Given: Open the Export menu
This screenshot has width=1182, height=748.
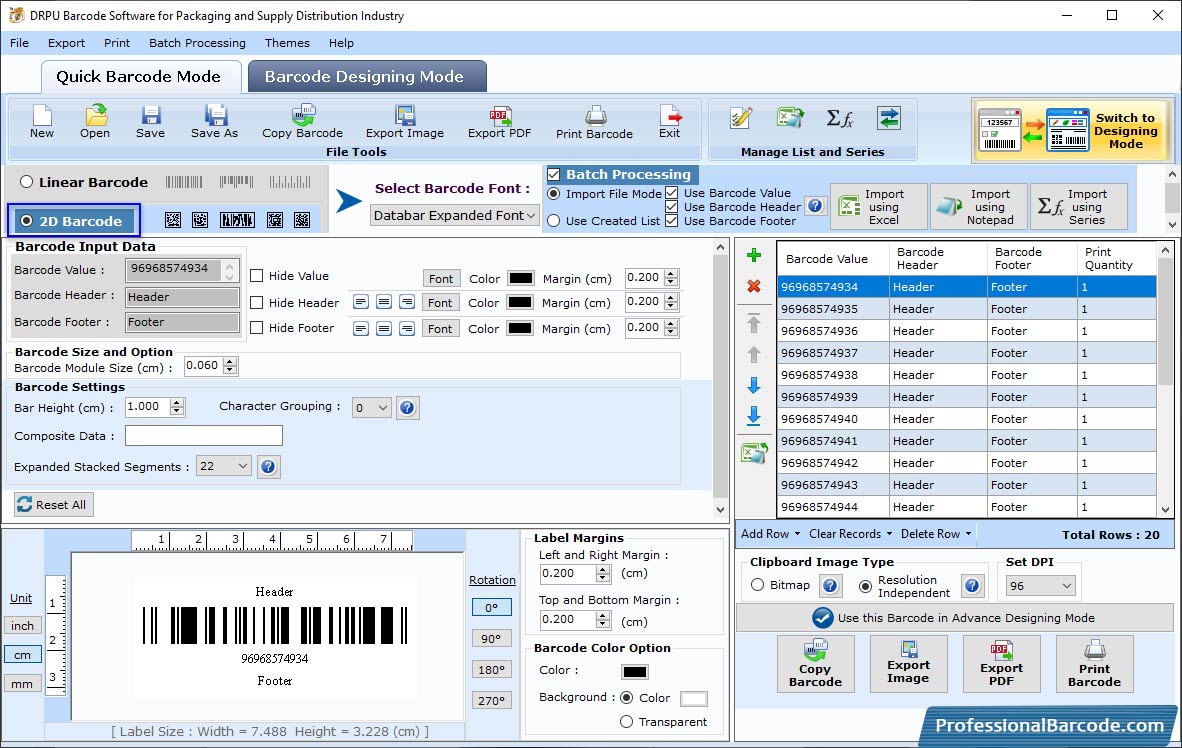Looking at the screenshot, I should point(66,43).
